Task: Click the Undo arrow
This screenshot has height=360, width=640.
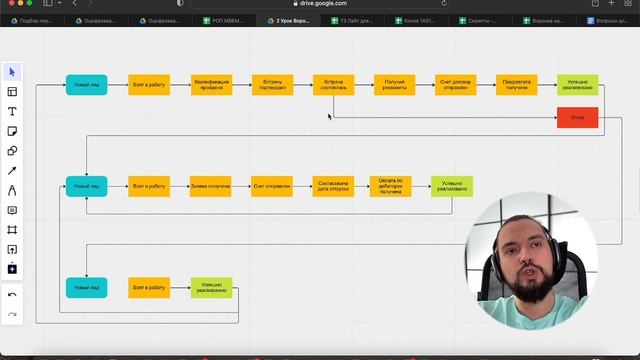Action: click(x=12, y=295)
